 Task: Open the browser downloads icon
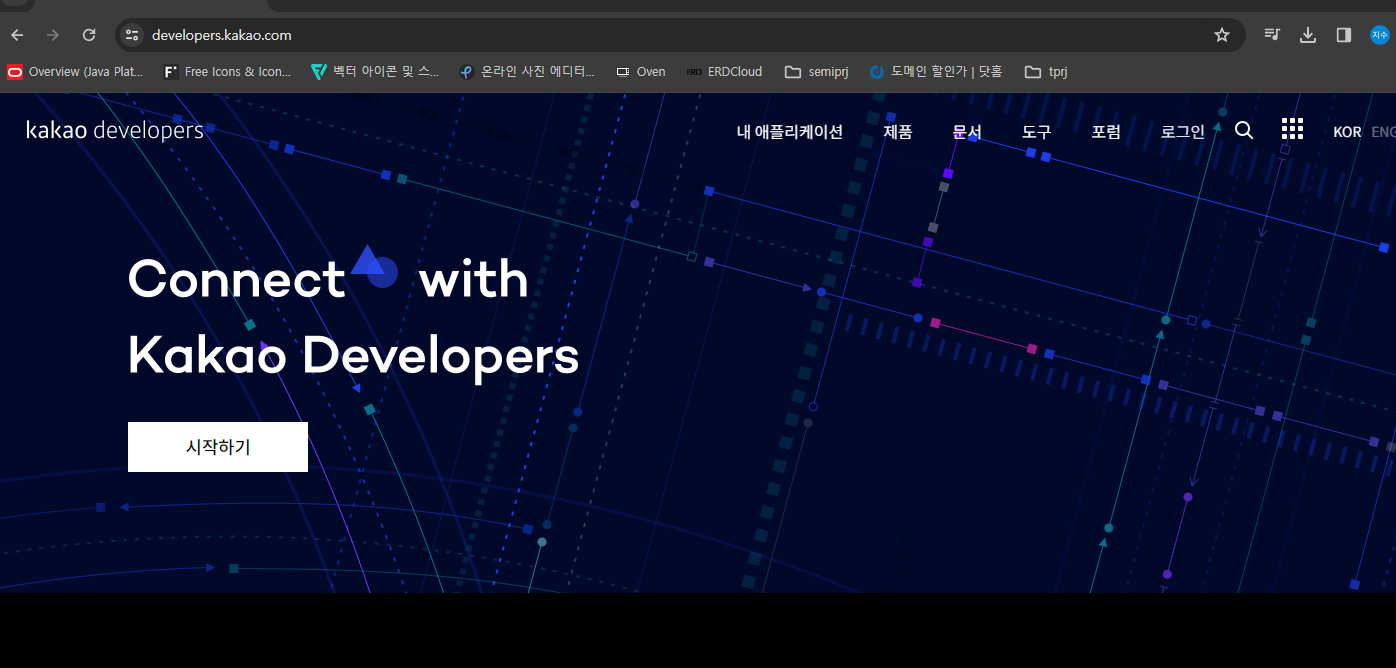[x=1307, y=35]
